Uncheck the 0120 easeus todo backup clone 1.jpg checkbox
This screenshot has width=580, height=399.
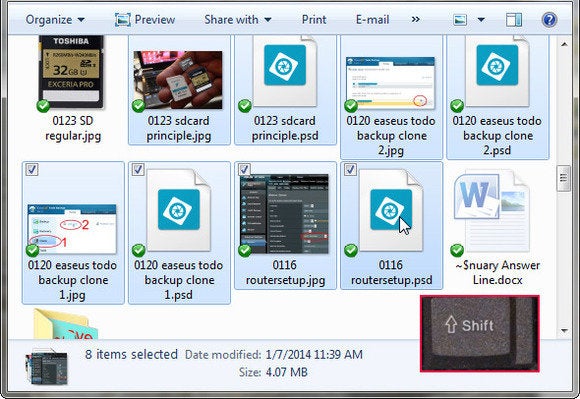click(32, 169)
